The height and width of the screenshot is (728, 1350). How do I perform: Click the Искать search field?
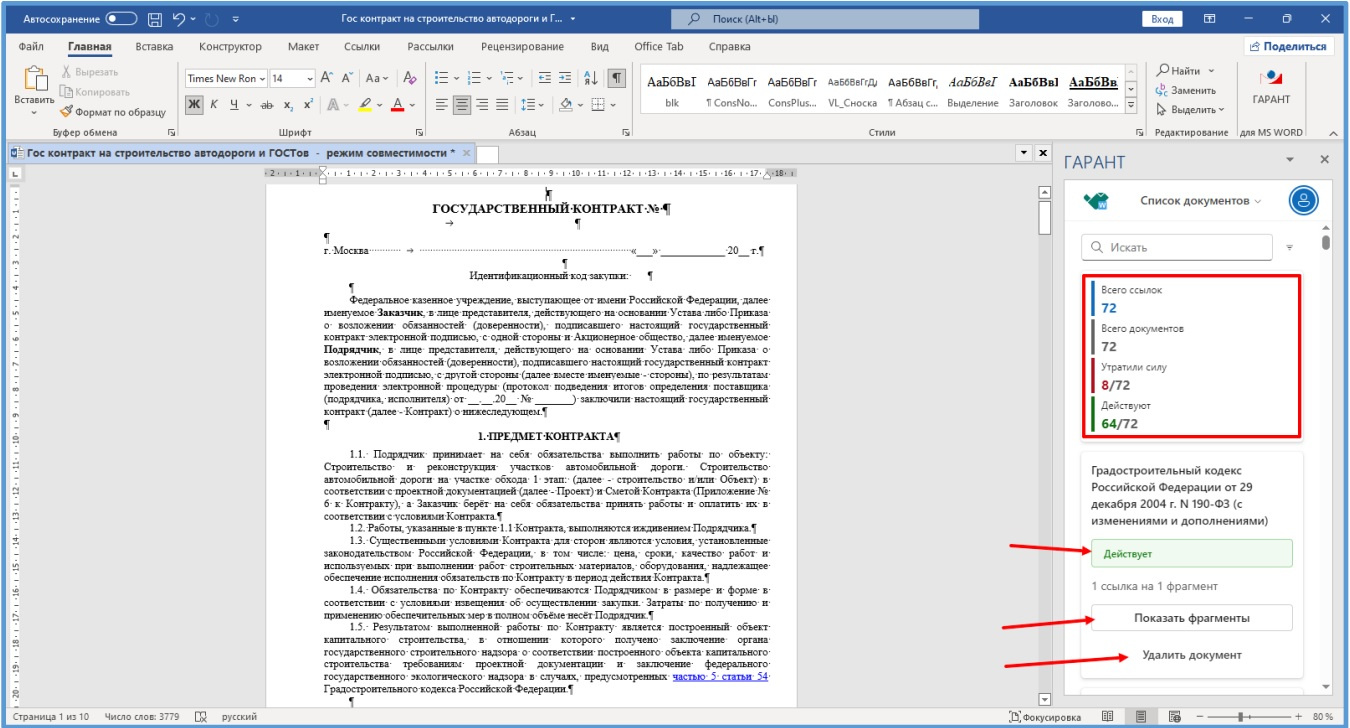(1177, 247)
